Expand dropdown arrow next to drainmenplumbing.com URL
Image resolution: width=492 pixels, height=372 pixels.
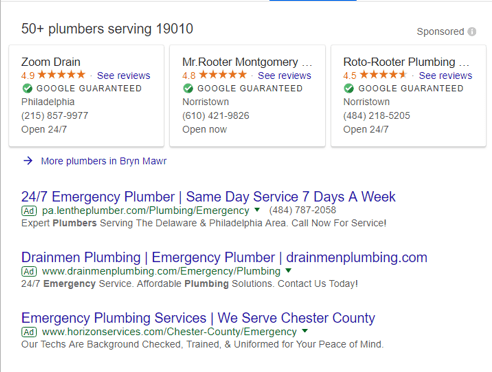coord(288,270)
